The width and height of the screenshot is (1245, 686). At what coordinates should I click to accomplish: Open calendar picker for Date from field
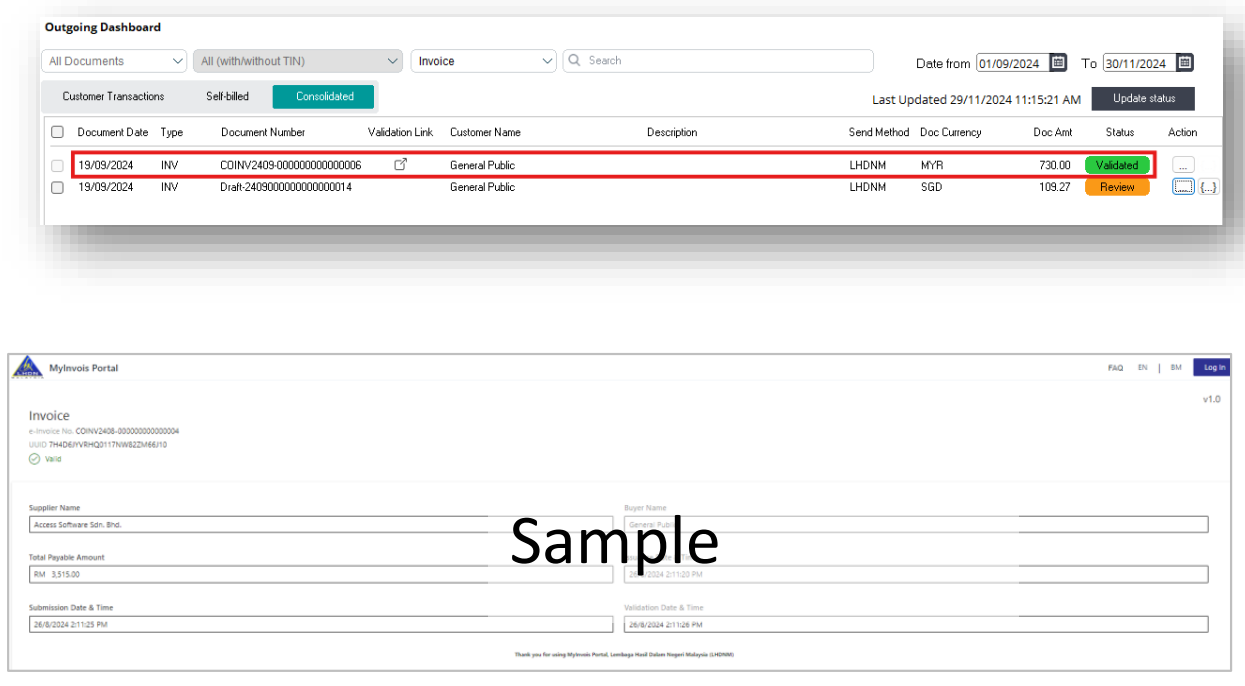pyautogui.click(x=1058, y=63)
